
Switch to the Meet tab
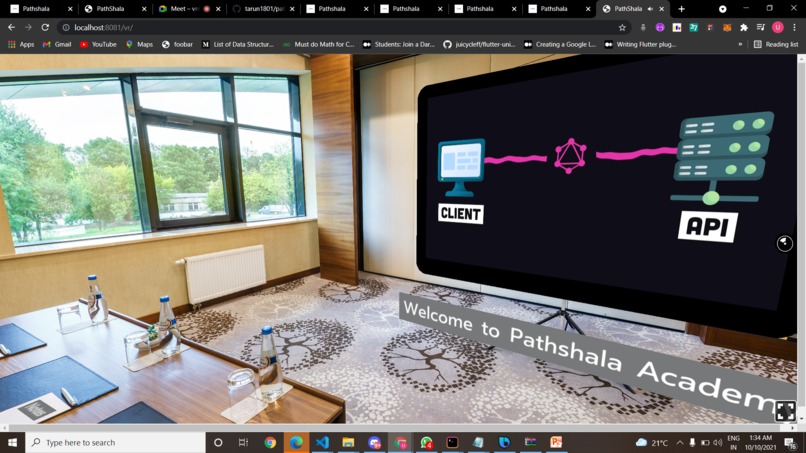tap(189, 9)
